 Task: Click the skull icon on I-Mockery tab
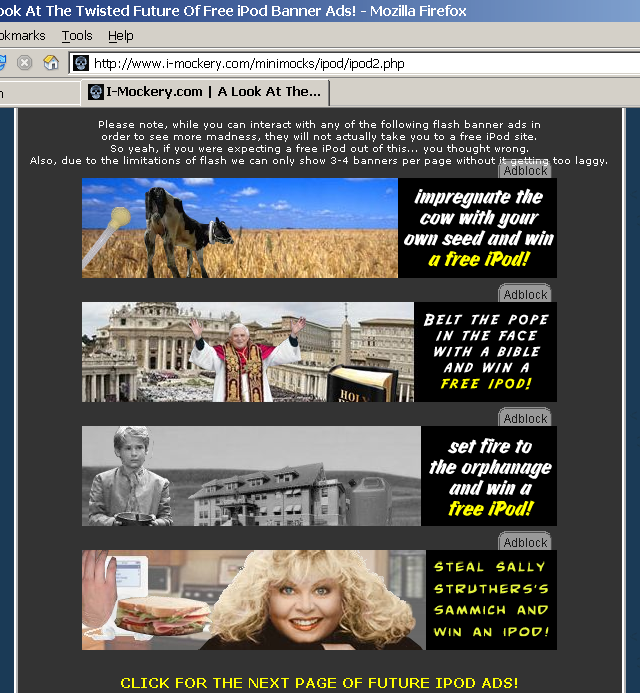coord(95,92)
